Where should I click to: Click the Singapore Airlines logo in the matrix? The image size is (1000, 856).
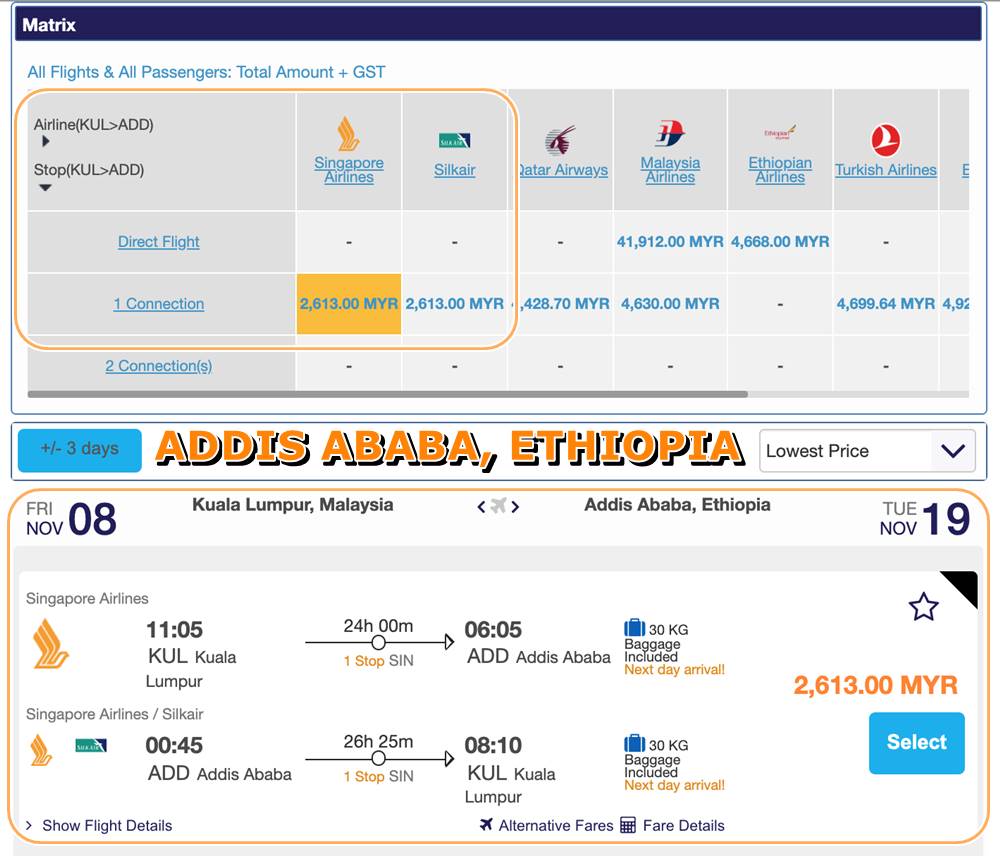[x=348, y=134]
